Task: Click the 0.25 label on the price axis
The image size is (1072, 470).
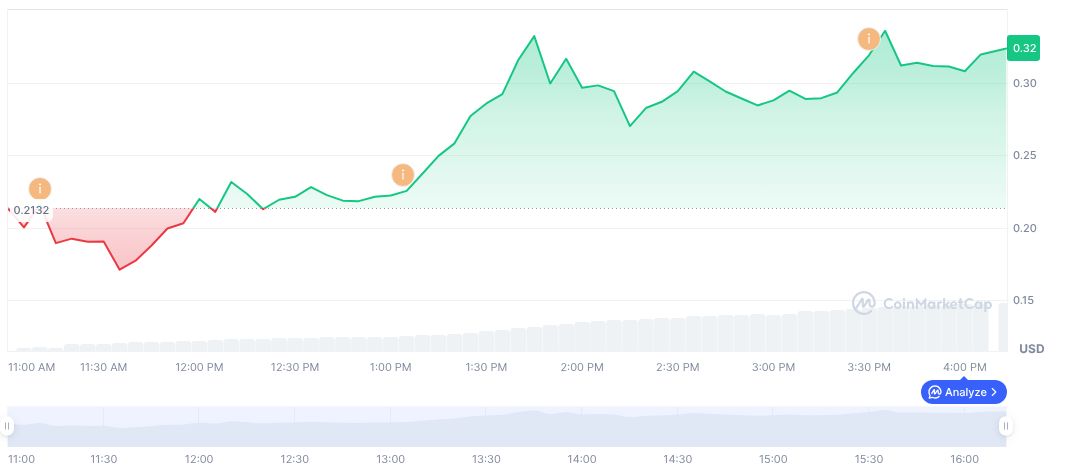Action: [x=1027, y=156]
